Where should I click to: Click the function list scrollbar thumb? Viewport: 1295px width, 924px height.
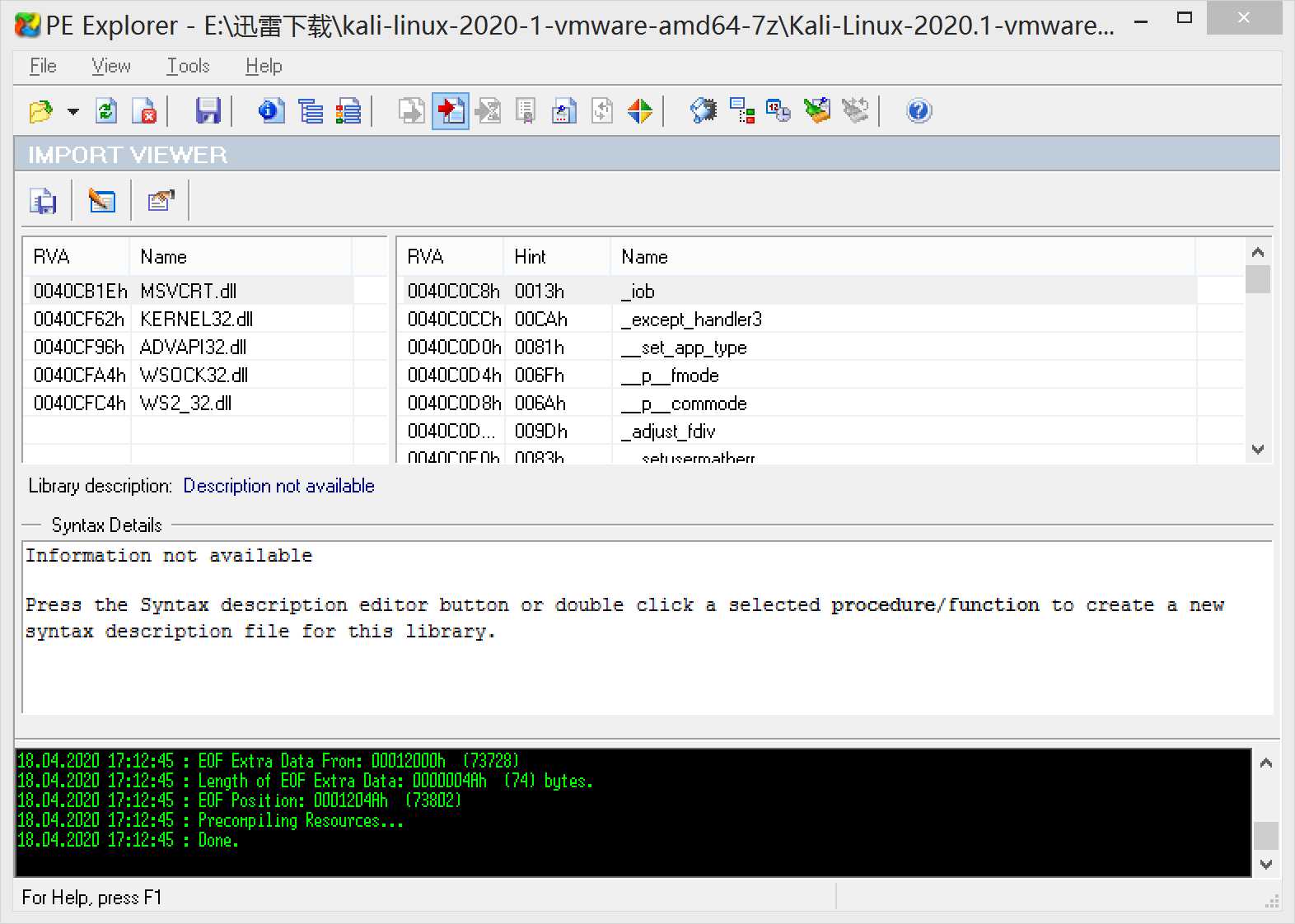pos(1257,279)
